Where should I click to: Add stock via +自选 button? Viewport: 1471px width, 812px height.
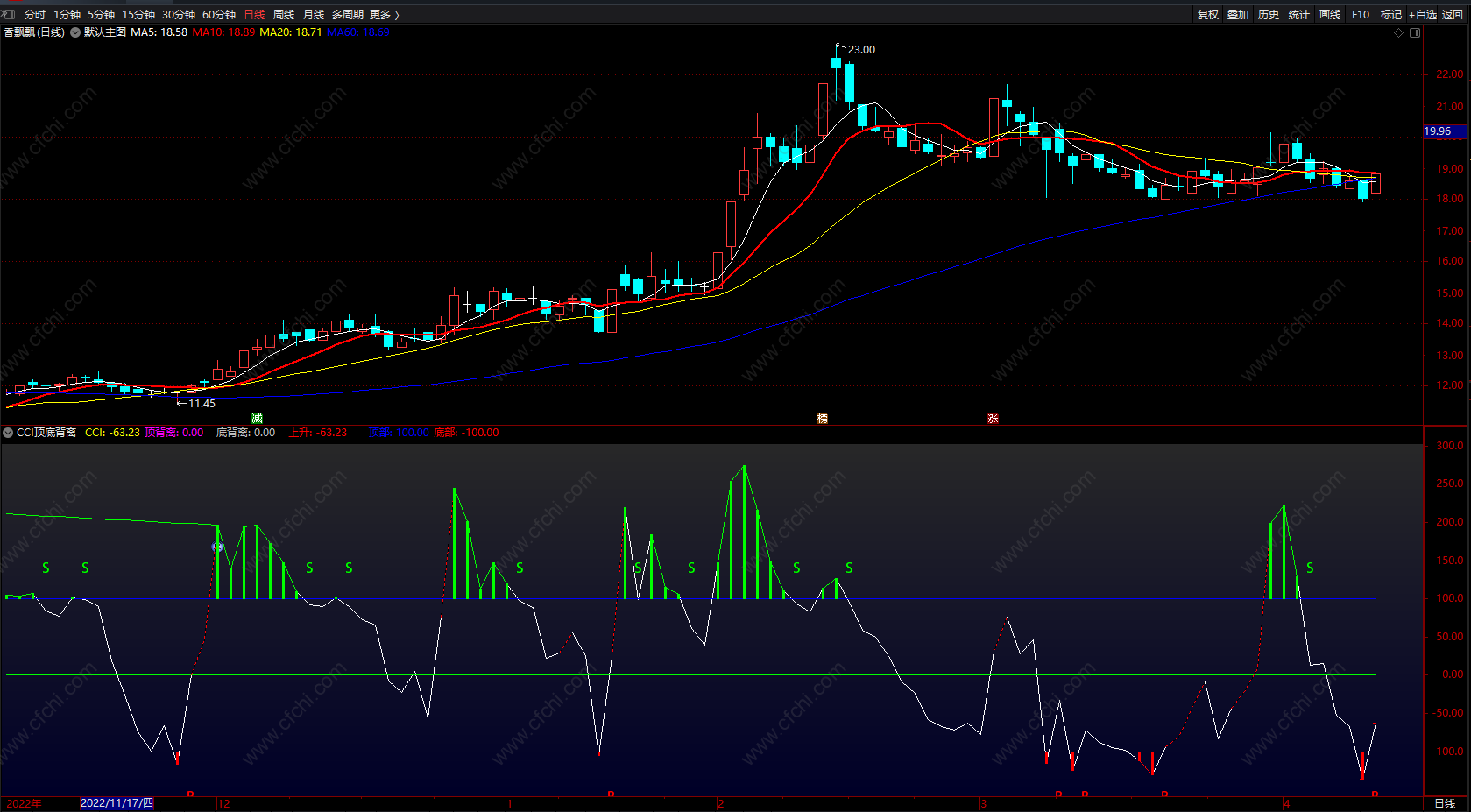coord(1422,14)
